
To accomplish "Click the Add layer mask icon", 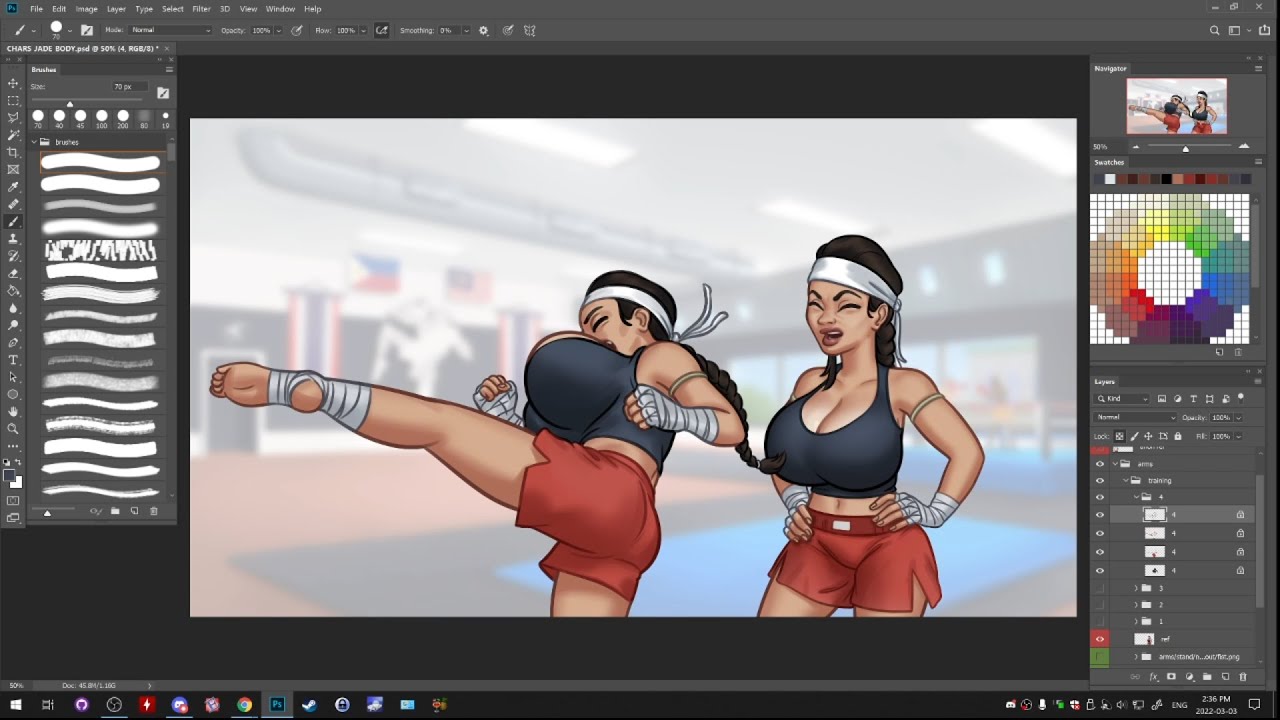I will 1171,677.
